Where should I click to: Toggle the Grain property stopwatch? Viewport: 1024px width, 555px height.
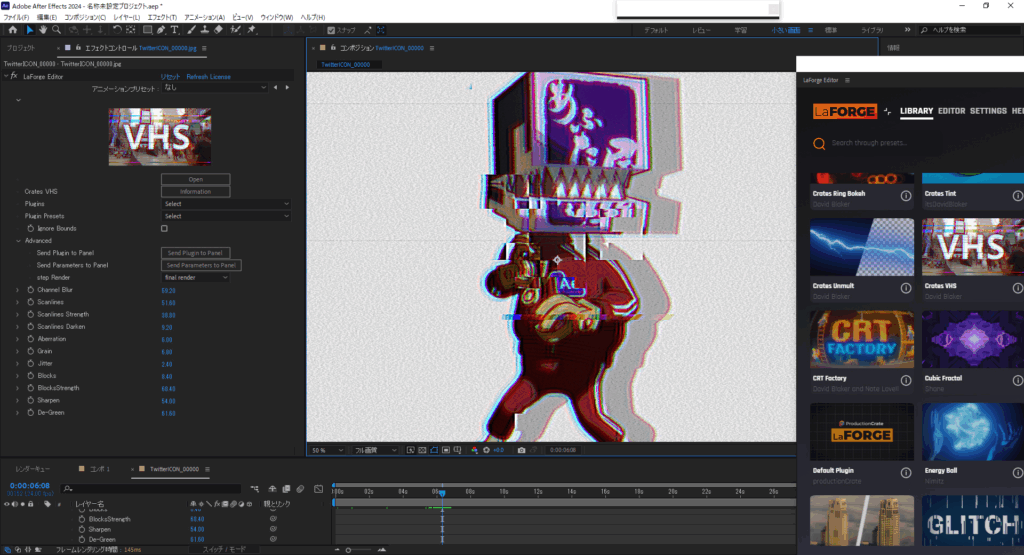coord(30,351)
